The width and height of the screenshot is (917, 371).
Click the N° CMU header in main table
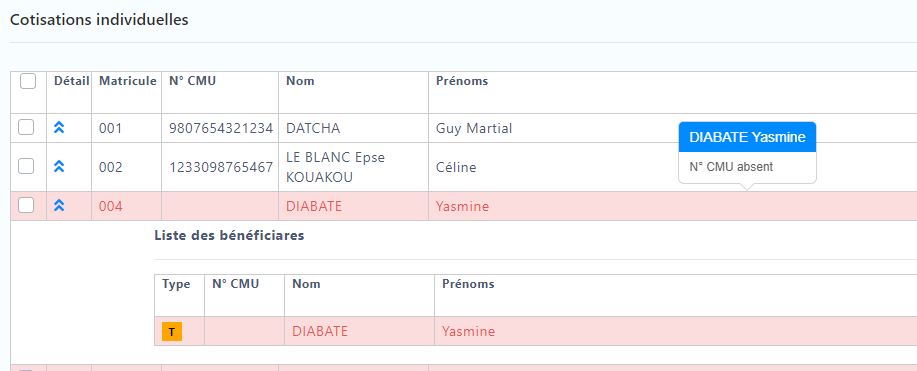[192, 81]
